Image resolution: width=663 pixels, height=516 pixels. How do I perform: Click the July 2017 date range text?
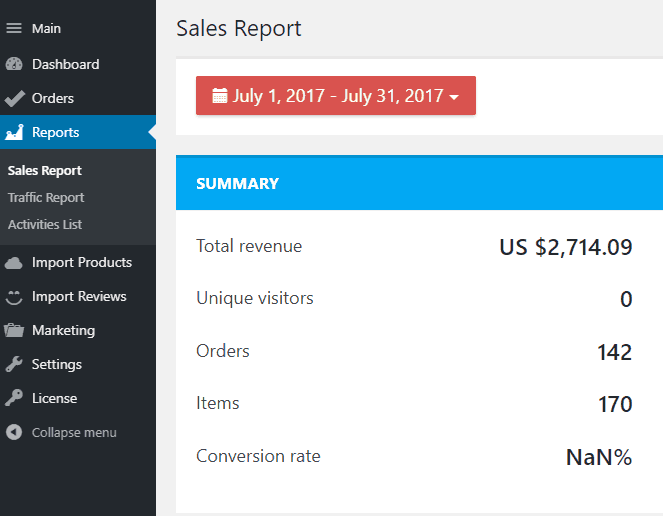[338, 96]
